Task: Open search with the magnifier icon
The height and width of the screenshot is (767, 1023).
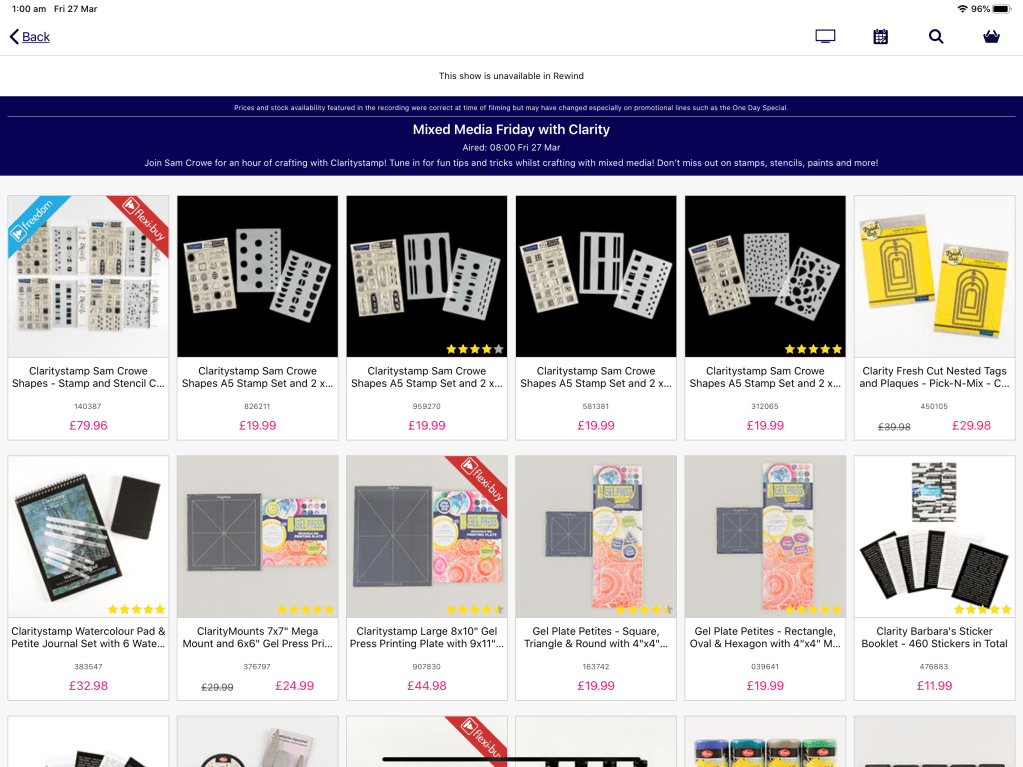Action: (936, 37)
